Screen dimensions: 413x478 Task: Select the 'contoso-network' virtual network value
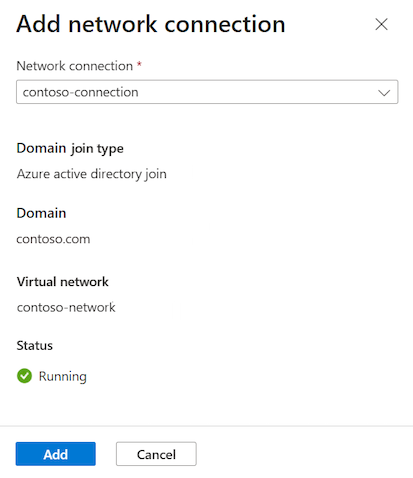[66, 307]
